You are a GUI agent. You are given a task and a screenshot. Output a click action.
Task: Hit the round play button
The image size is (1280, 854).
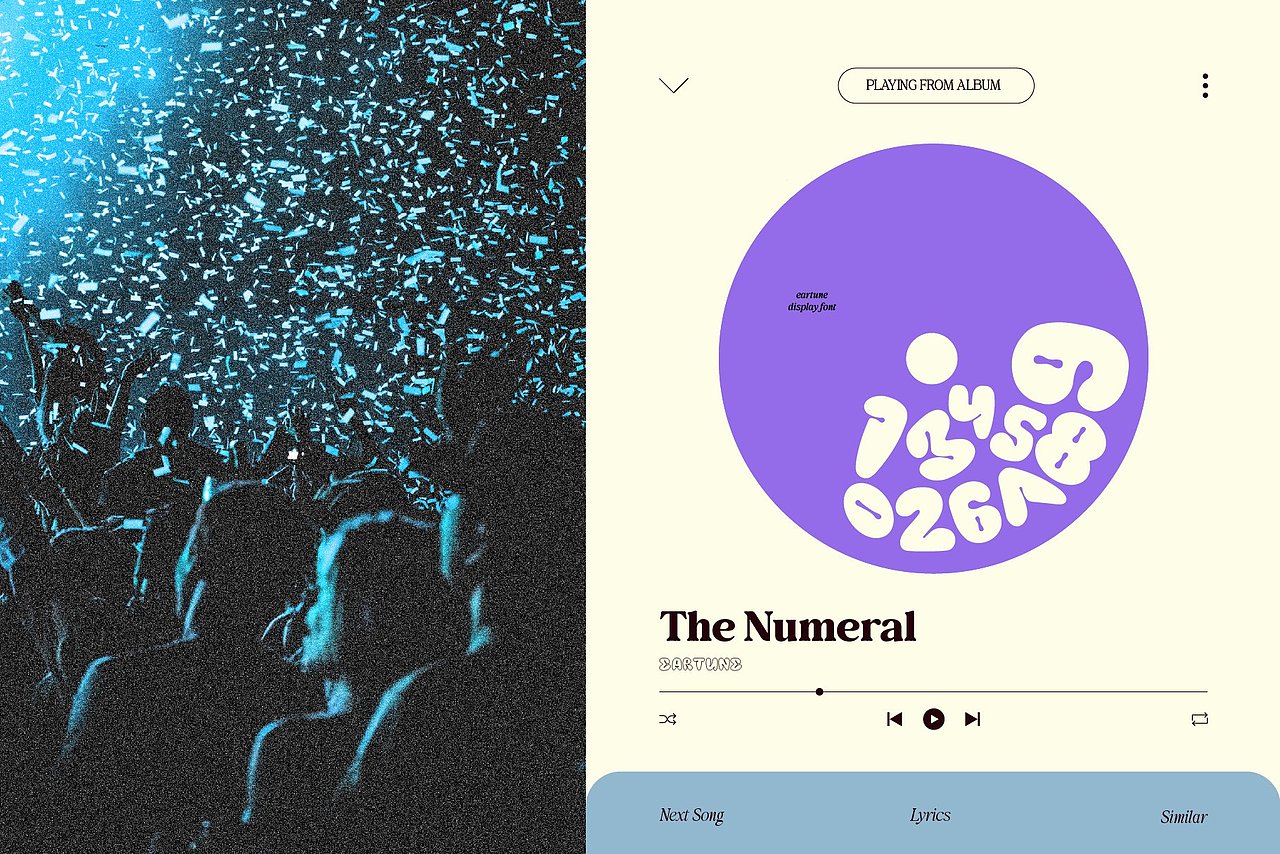tap(933, 719)
